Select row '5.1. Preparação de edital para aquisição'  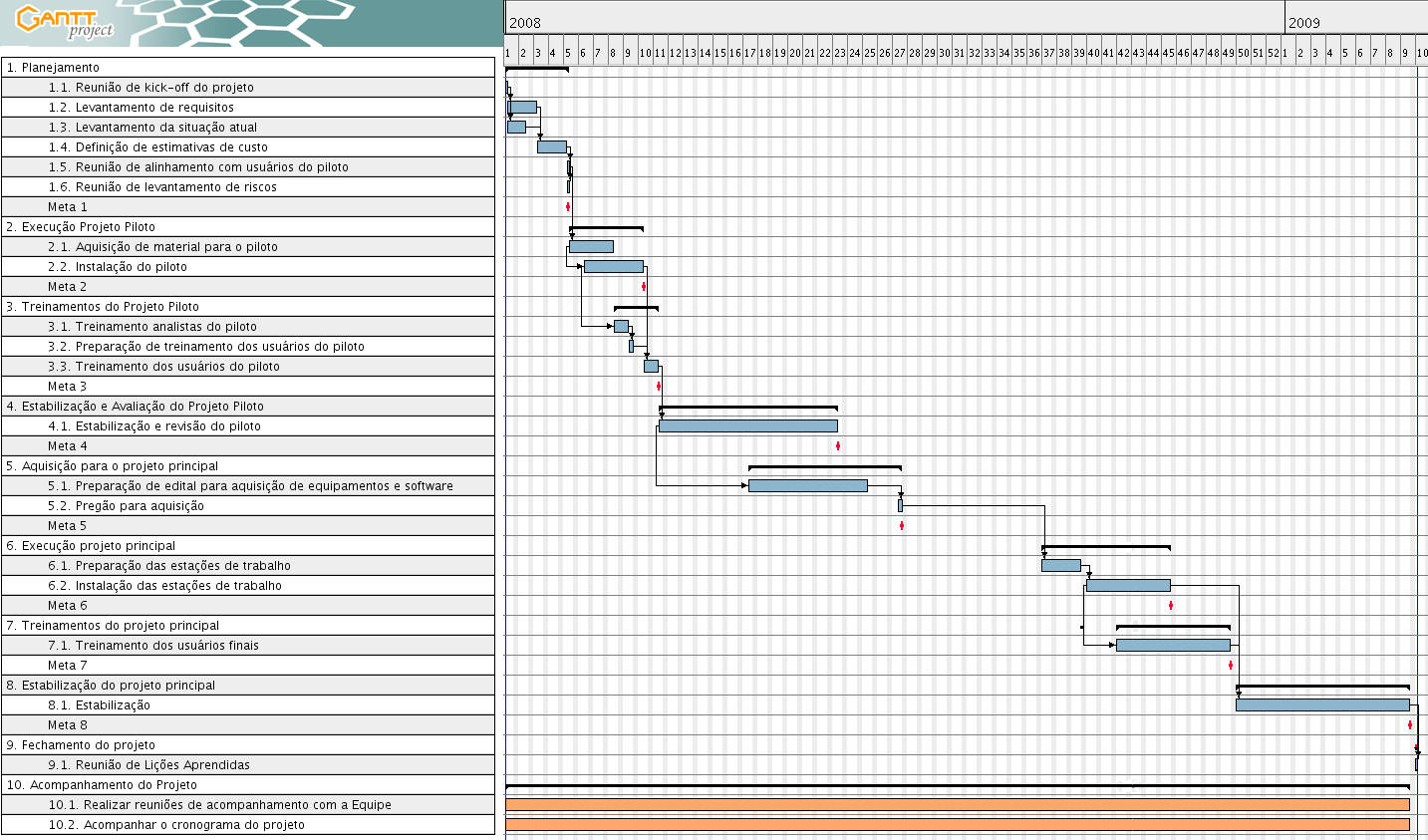tap(248, 486)
